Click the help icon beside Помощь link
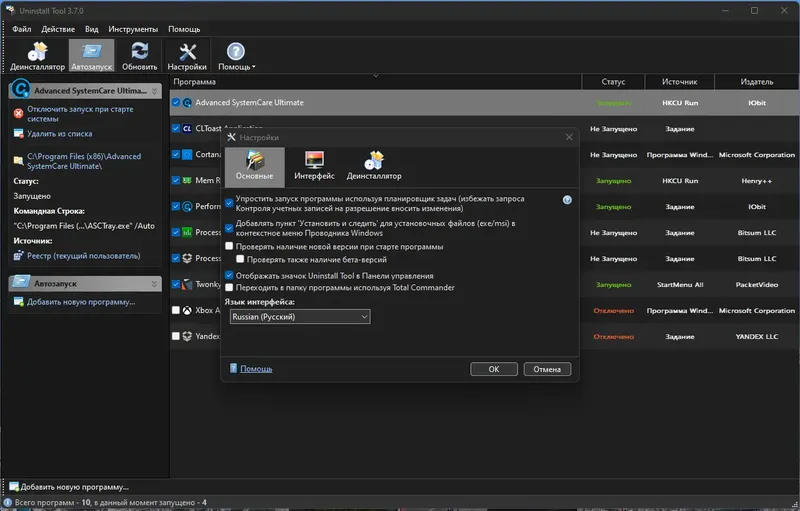 (233, 368)
